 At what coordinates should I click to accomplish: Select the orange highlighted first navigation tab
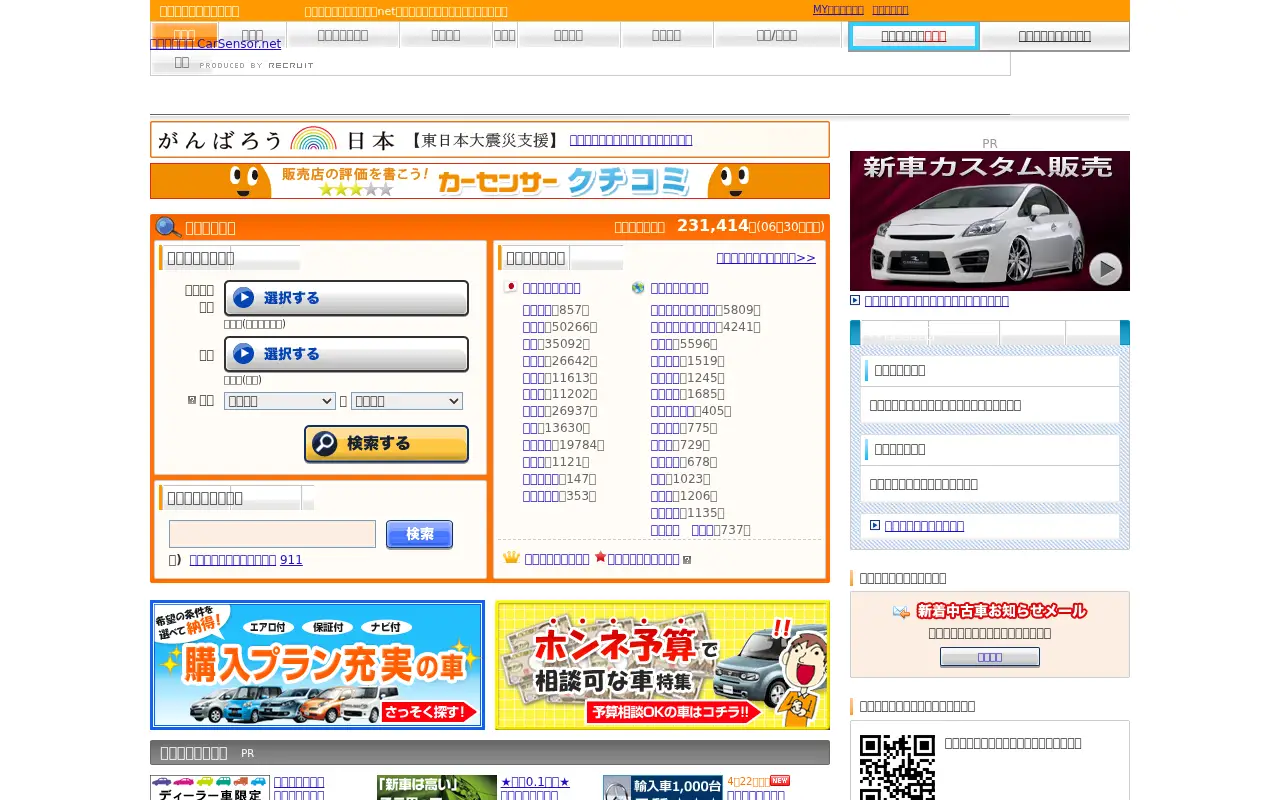click(184, 35)
